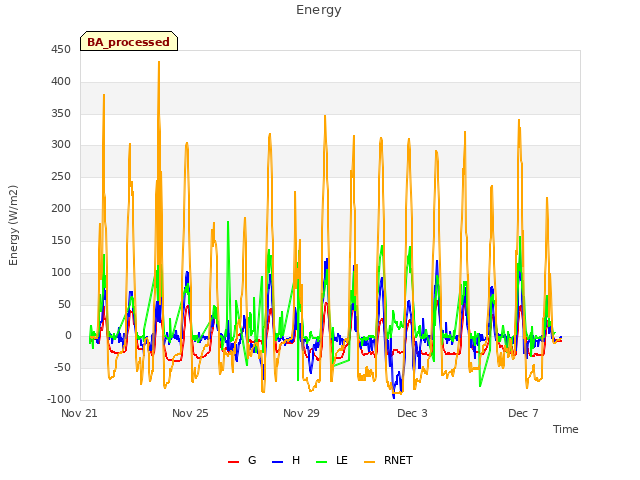This screenshot has height=480, width=640.
Task: Click the Nov 21 date tick label
Action: [79, 413]
